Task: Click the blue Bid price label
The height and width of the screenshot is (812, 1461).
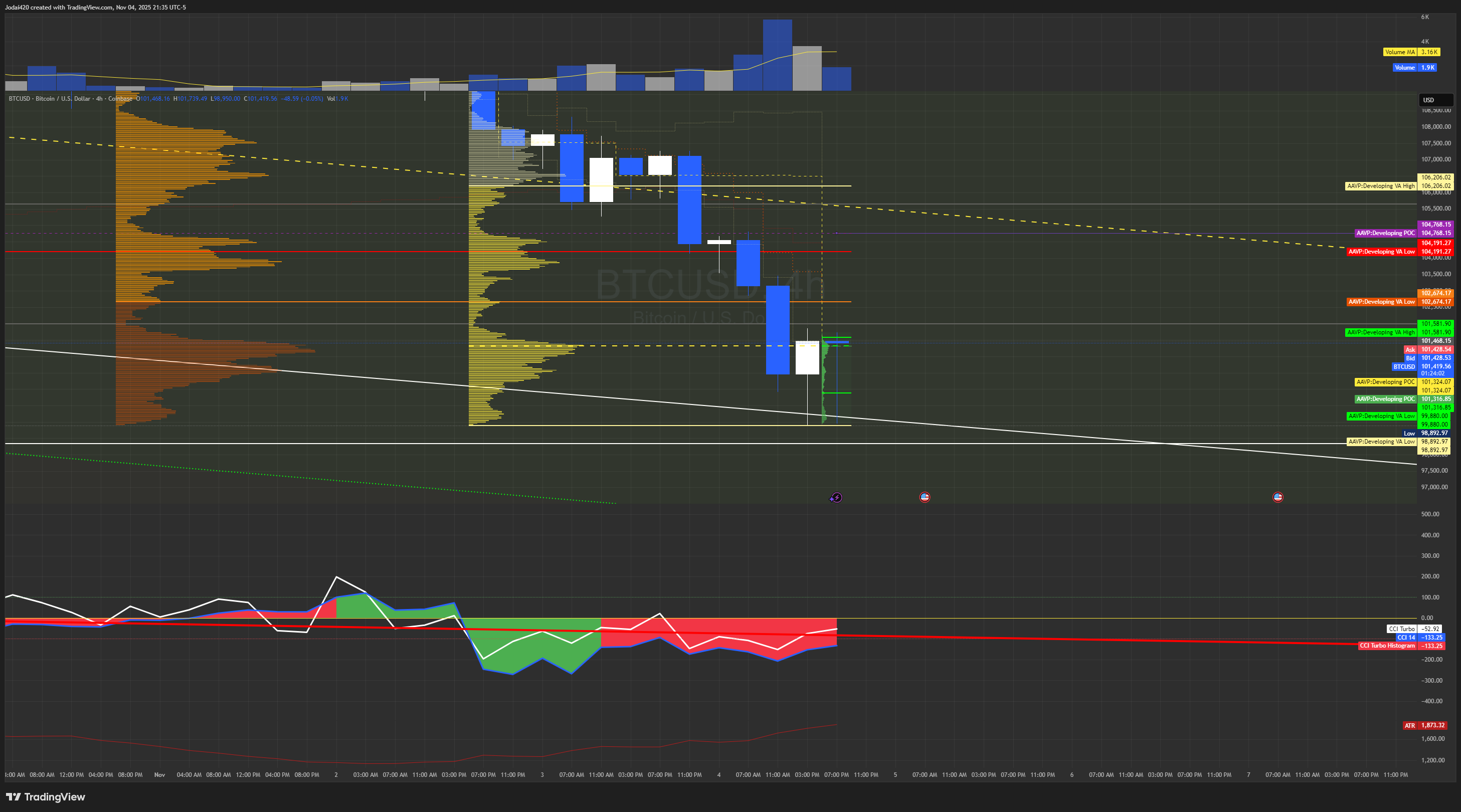Action: point(1435,358)
